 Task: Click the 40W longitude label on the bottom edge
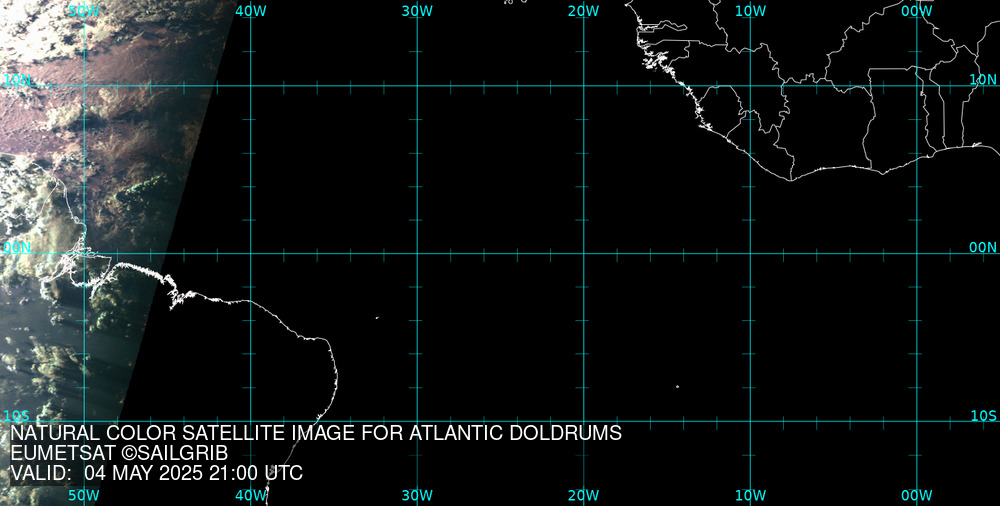pyautogui.click(x=251, y=496)
